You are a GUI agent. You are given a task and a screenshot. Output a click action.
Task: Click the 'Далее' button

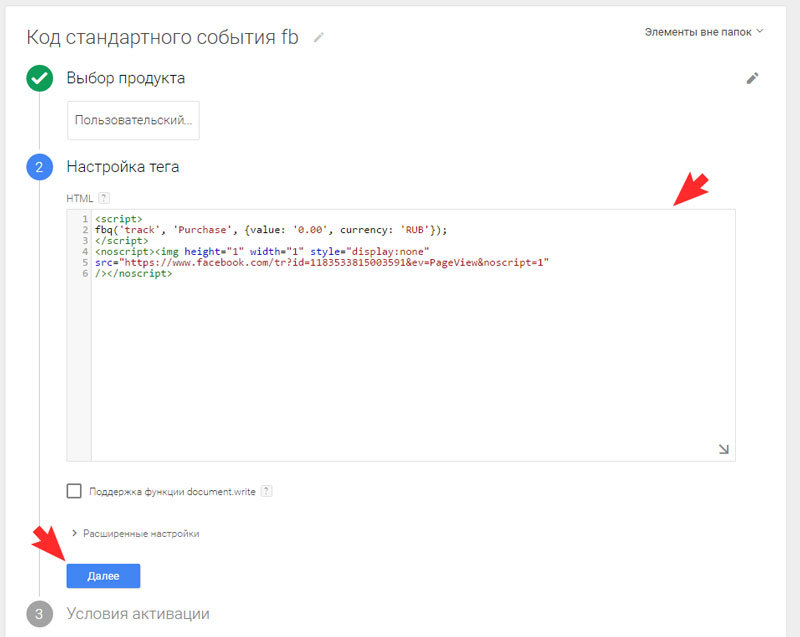(103, 576)
